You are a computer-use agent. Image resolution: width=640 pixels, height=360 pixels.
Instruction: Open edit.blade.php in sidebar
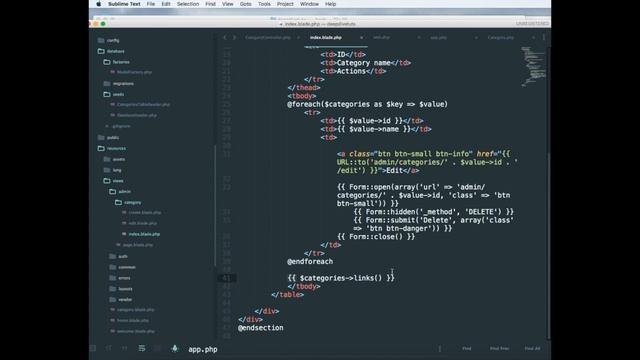coord(142,224)
